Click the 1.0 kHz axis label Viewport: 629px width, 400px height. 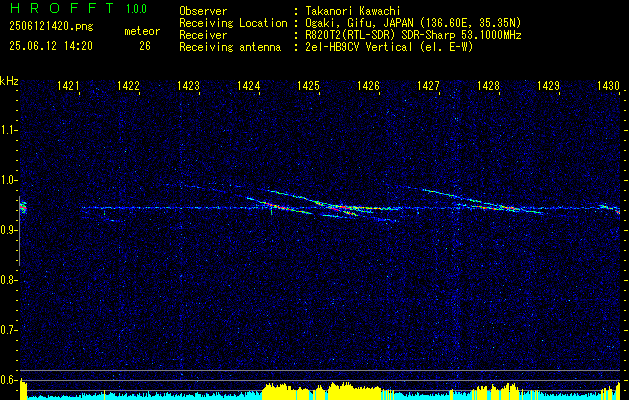8,180
